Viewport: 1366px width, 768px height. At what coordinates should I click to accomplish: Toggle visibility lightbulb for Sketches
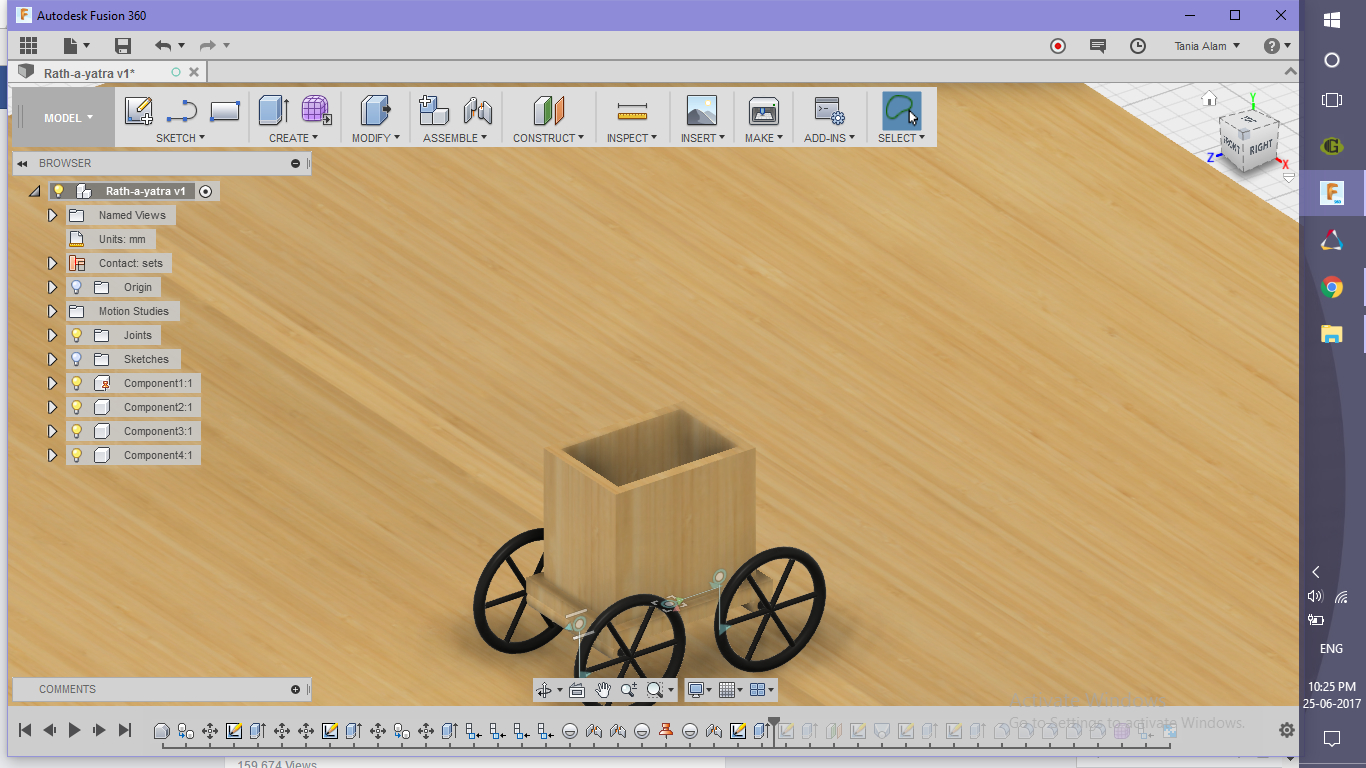click(76, 359)
